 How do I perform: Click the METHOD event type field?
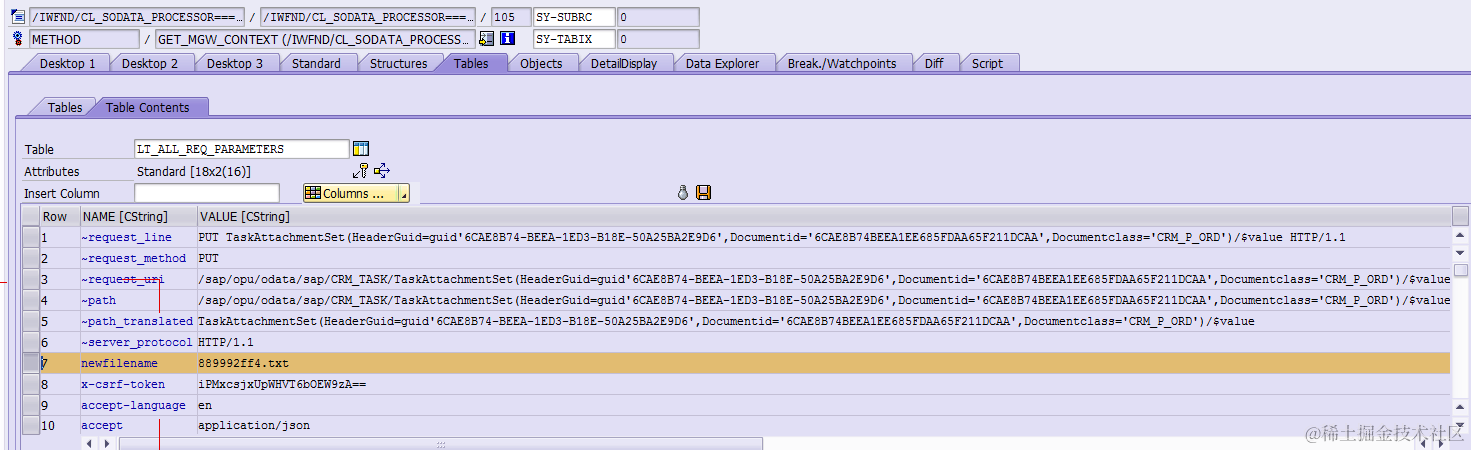84,39
